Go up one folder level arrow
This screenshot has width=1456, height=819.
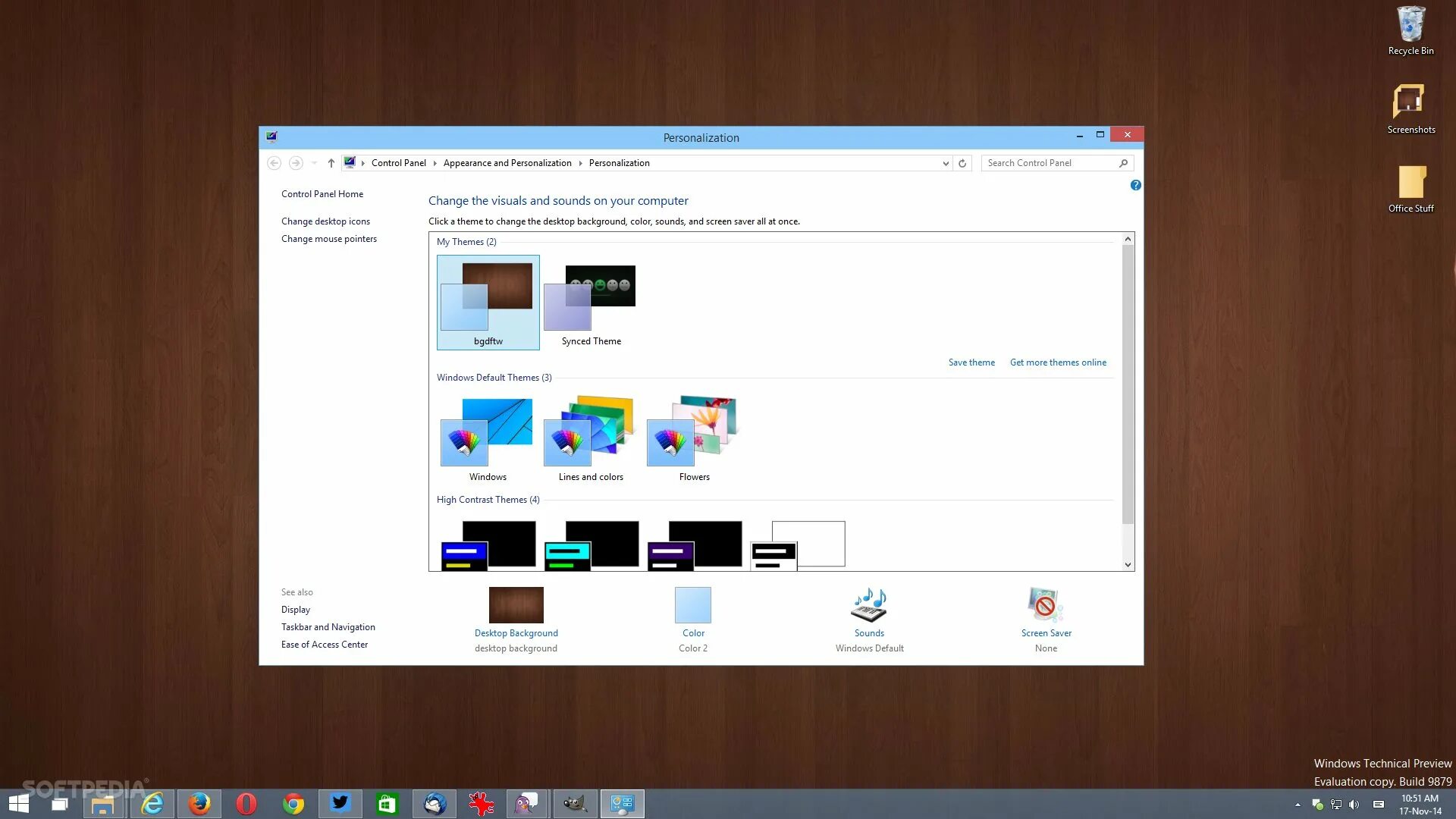[x=331, y=163]
